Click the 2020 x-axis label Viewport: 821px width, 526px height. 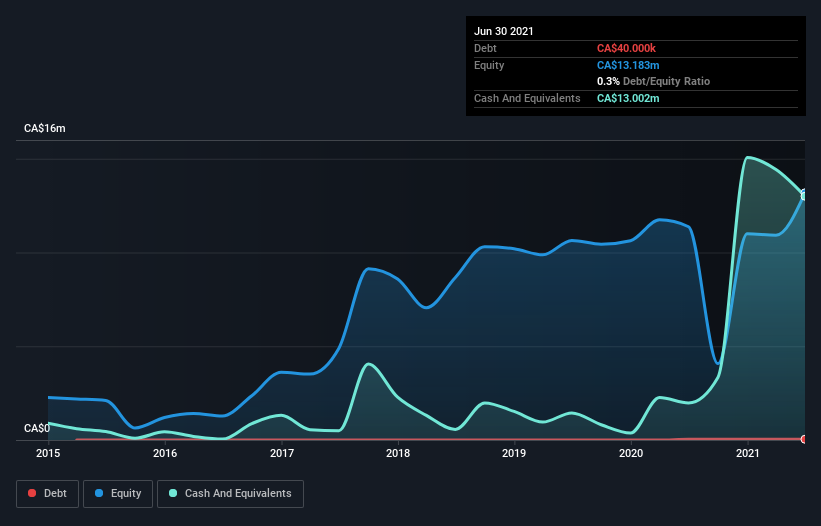pyautogui.click(x=631, y=453)
